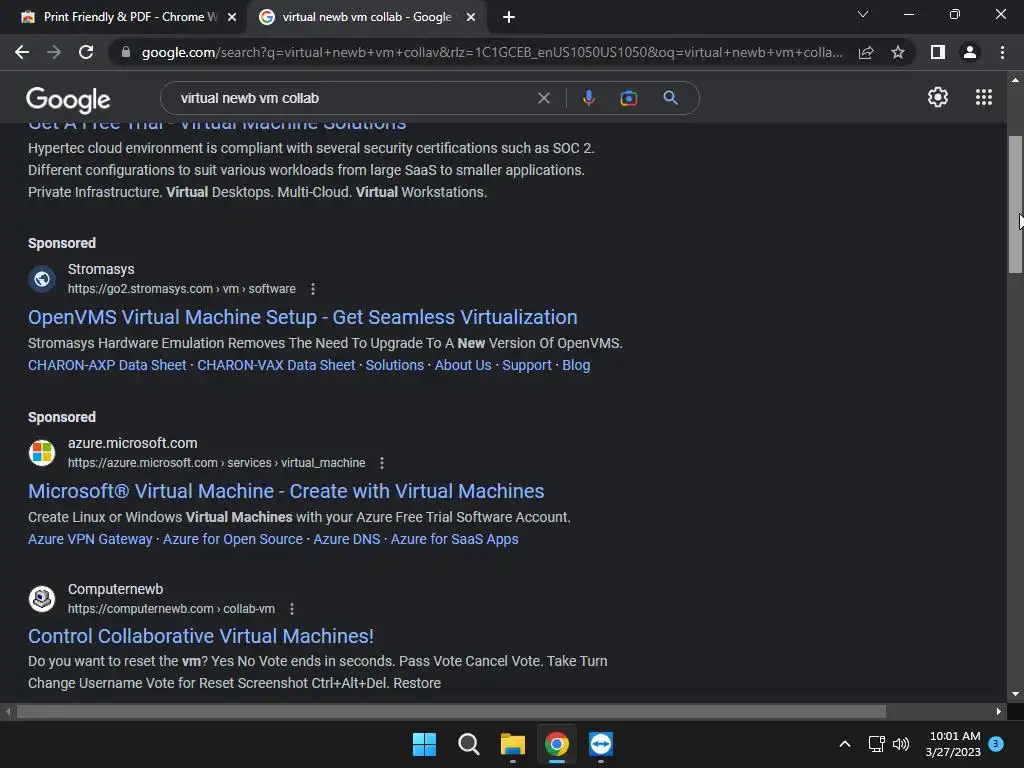Open CHARON-VAX Data Sheet link
This screenshot has height=768, width=1024.
(276, 365)
